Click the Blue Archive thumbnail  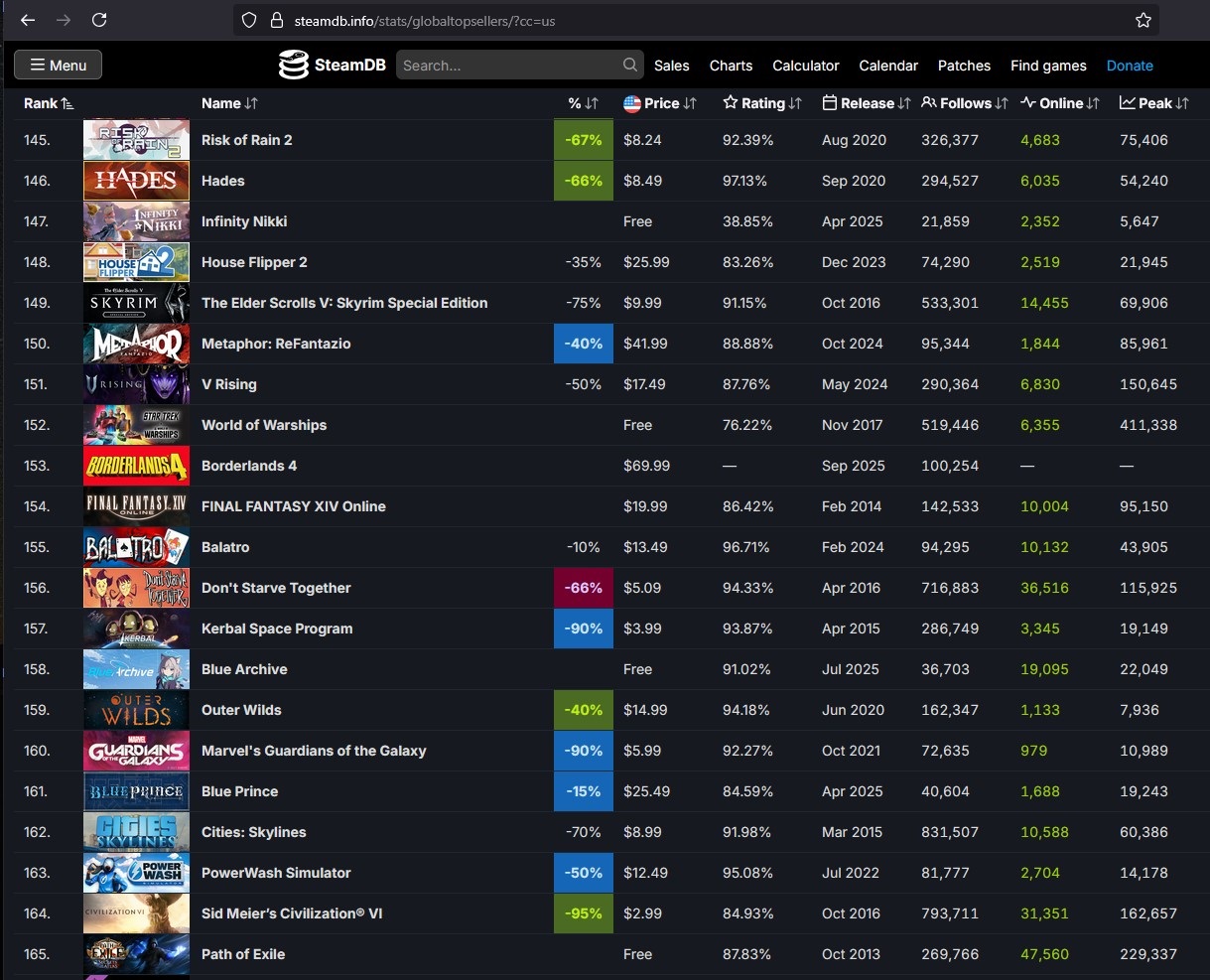coord(136,669)
